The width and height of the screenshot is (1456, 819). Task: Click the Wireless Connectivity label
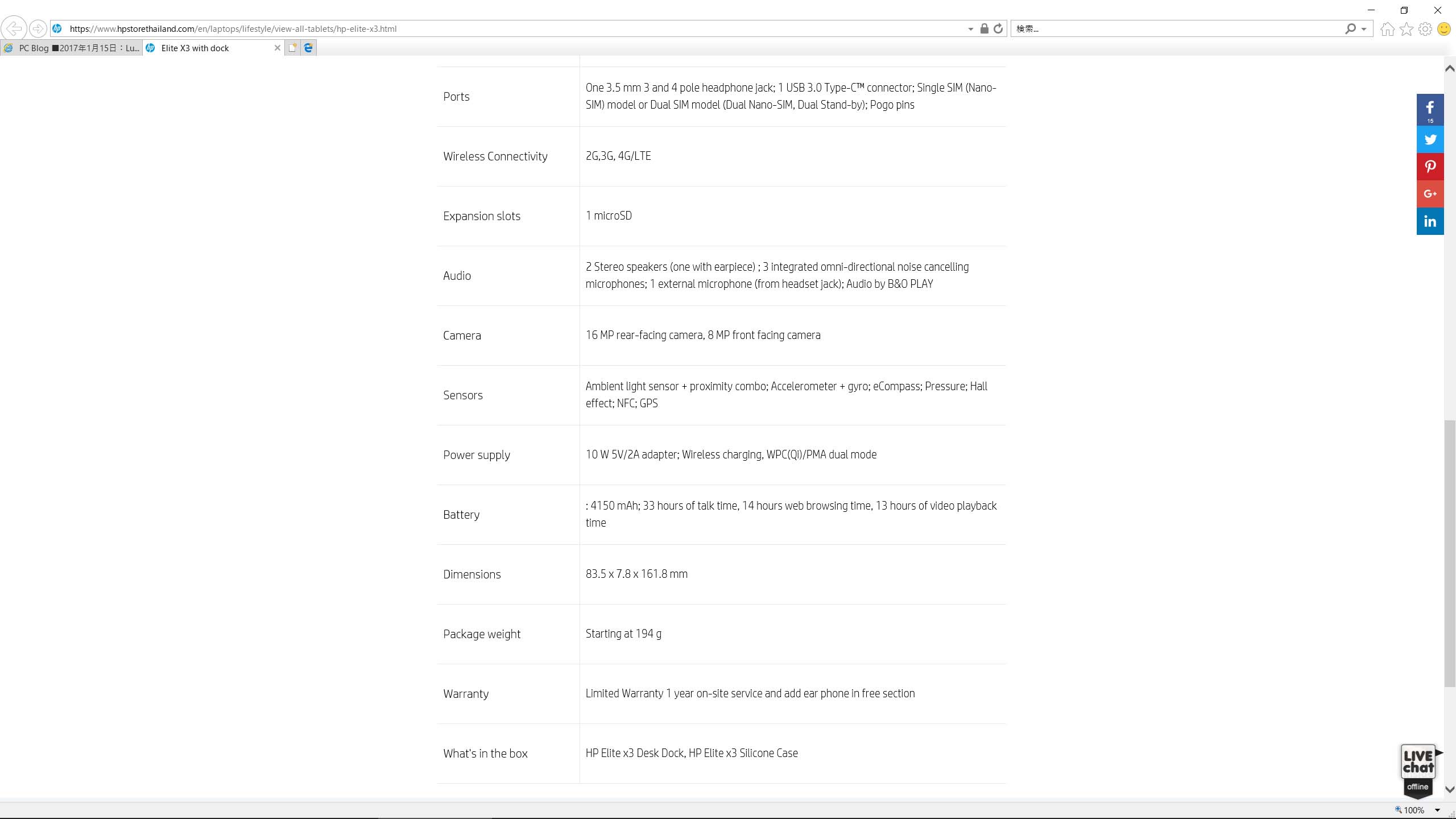point(495,156)
